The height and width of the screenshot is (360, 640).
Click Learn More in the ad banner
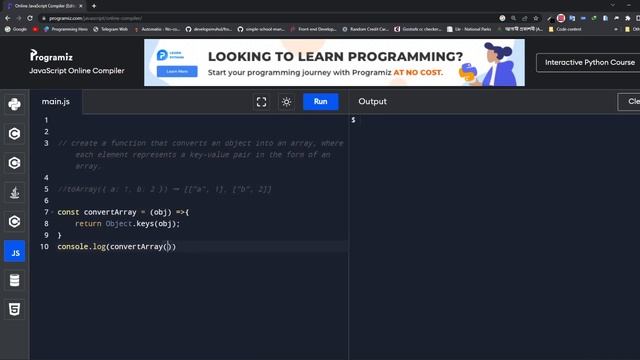tap(177, 71)
